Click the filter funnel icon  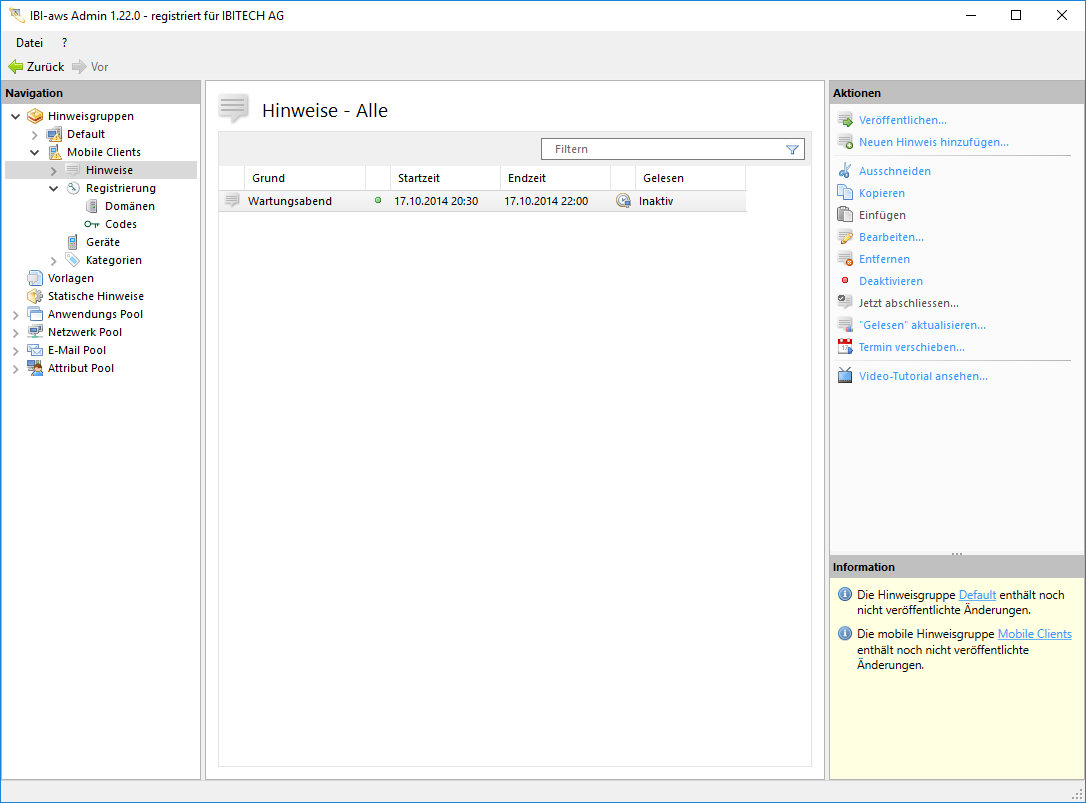(x=792, y=149)
